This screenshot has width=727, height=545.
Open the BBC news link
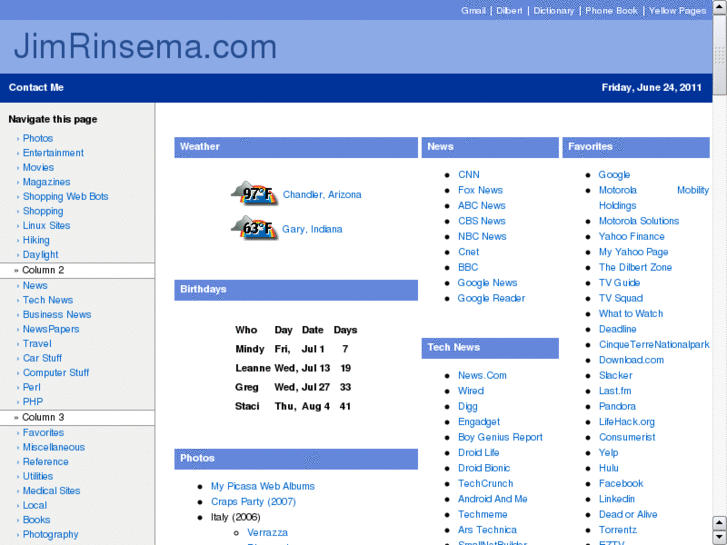(467, 267)
